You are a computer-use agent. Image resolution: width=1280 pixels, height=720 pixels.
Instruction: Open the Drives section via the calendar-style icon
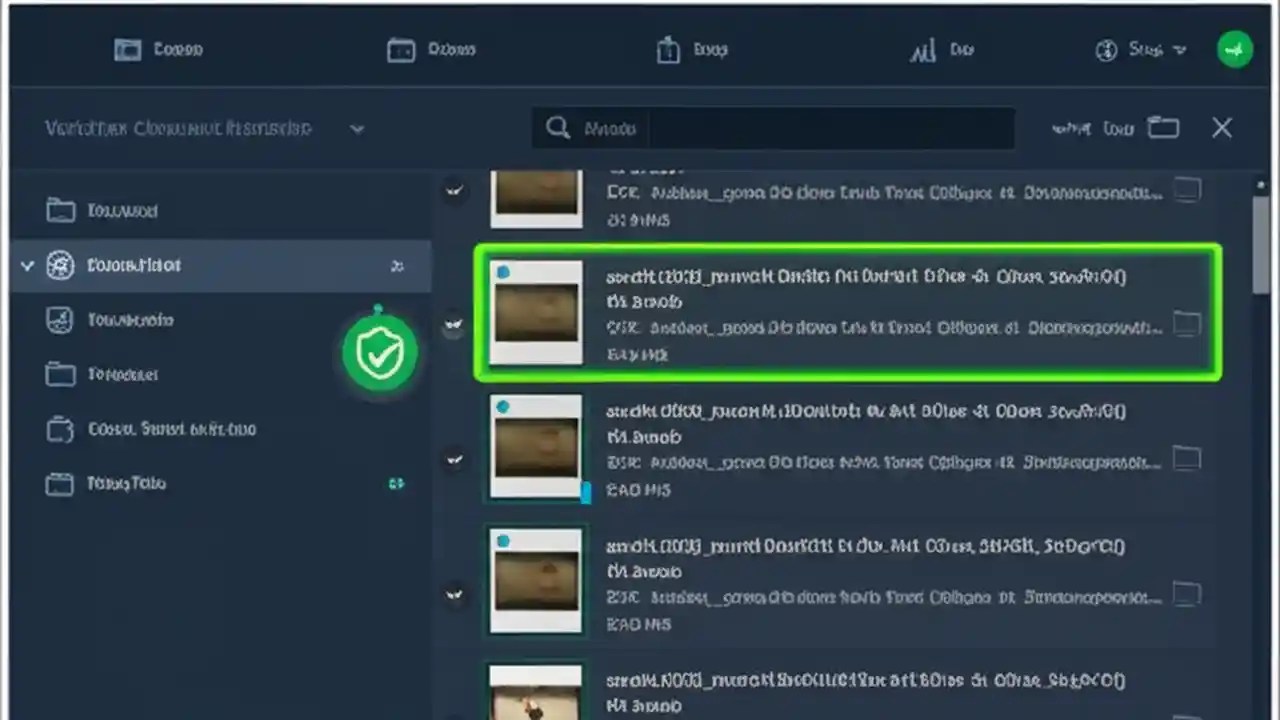(402, 48)
